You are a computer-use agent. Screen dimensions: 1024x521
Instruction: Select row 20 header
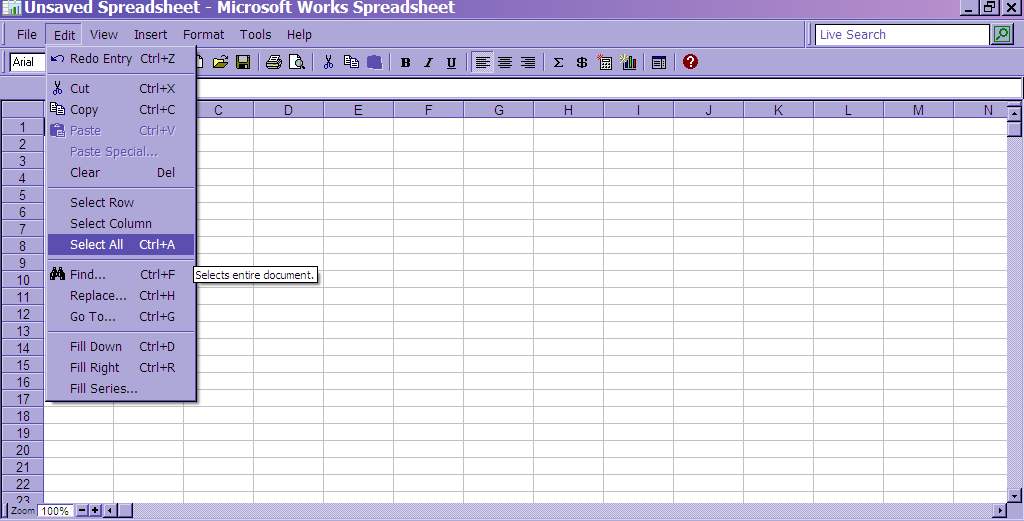22,450
